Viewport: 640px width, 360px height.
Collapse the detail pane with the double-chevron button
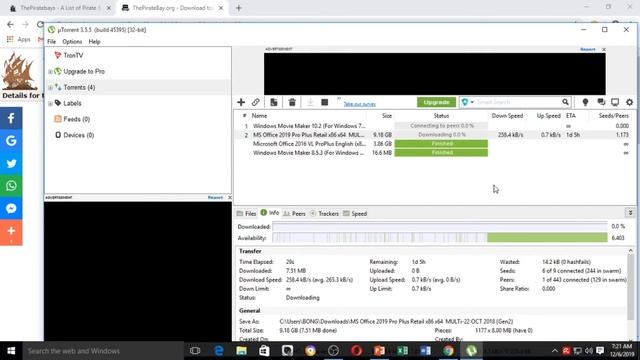click(x=630, y=213)
